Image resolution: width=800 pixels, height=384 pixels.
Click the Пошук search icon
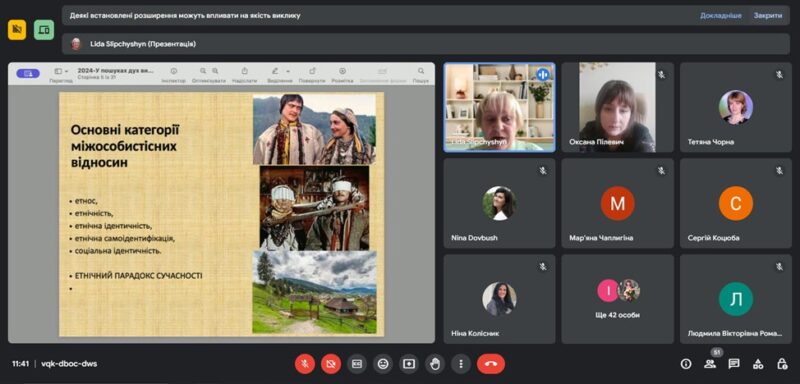click(x=421, y=71)
